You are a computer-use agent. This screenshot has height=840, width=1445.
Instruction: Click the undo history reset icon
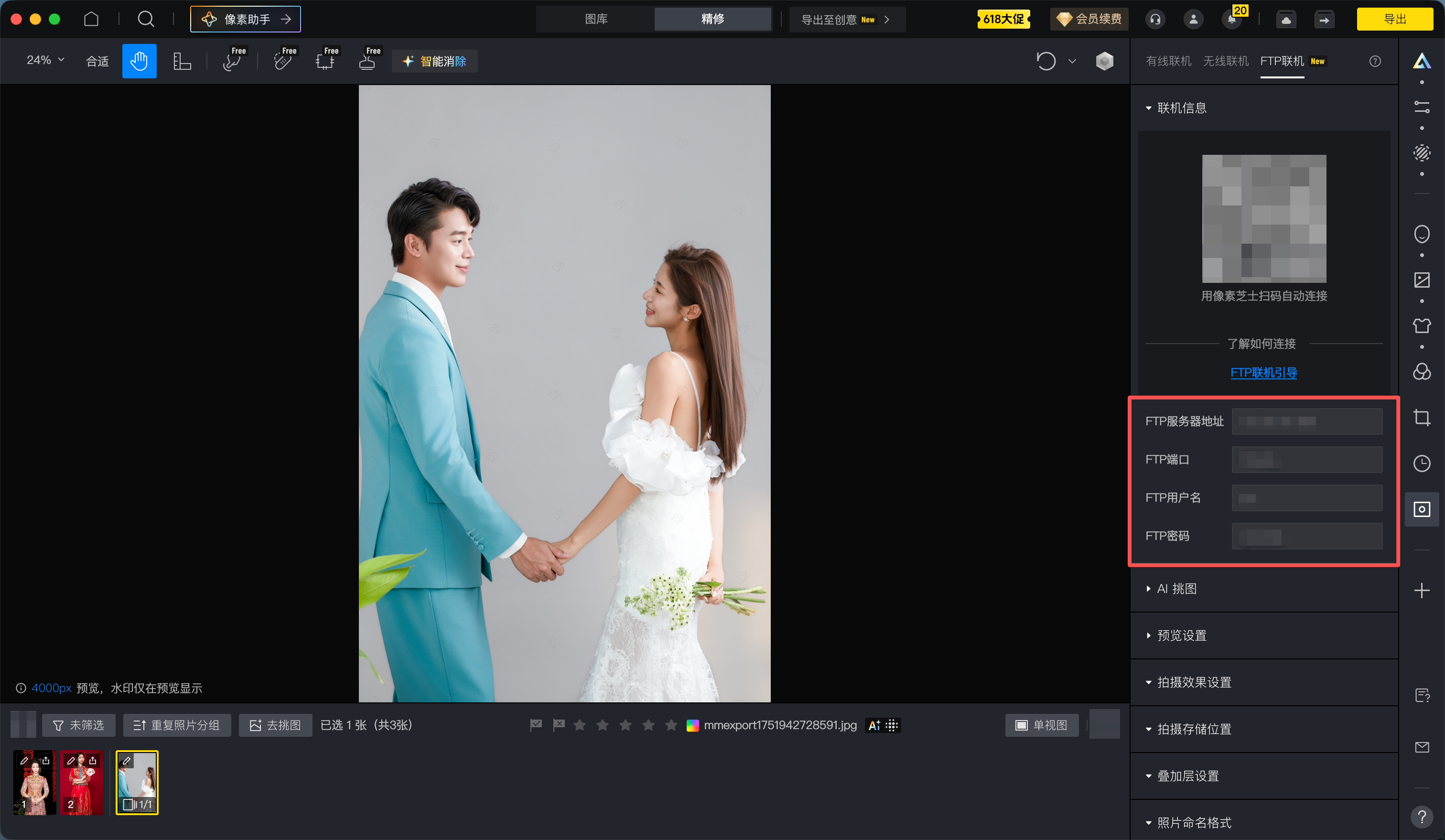coord(1046,61)
